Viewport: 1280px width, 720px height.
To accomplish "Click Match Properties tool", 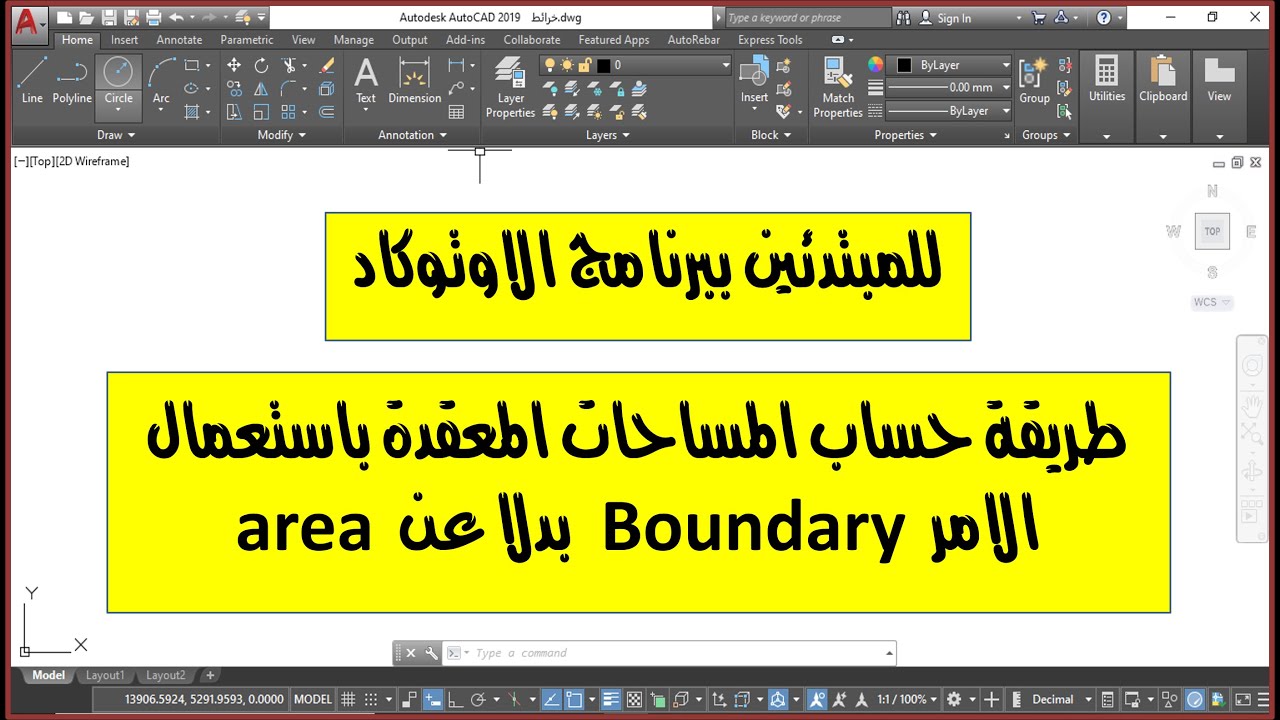I will pyautogui.click(x=838, y=87).
